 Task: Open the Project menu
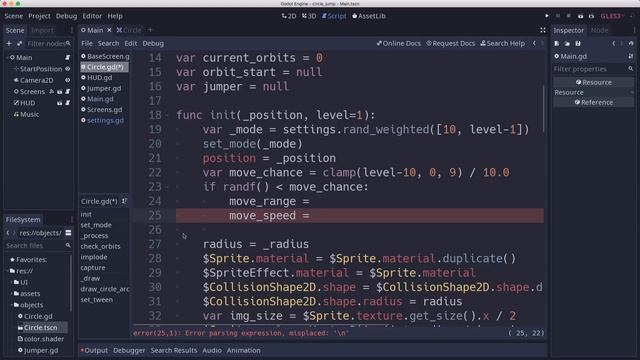pyautogui.click(x=39, y=16)
